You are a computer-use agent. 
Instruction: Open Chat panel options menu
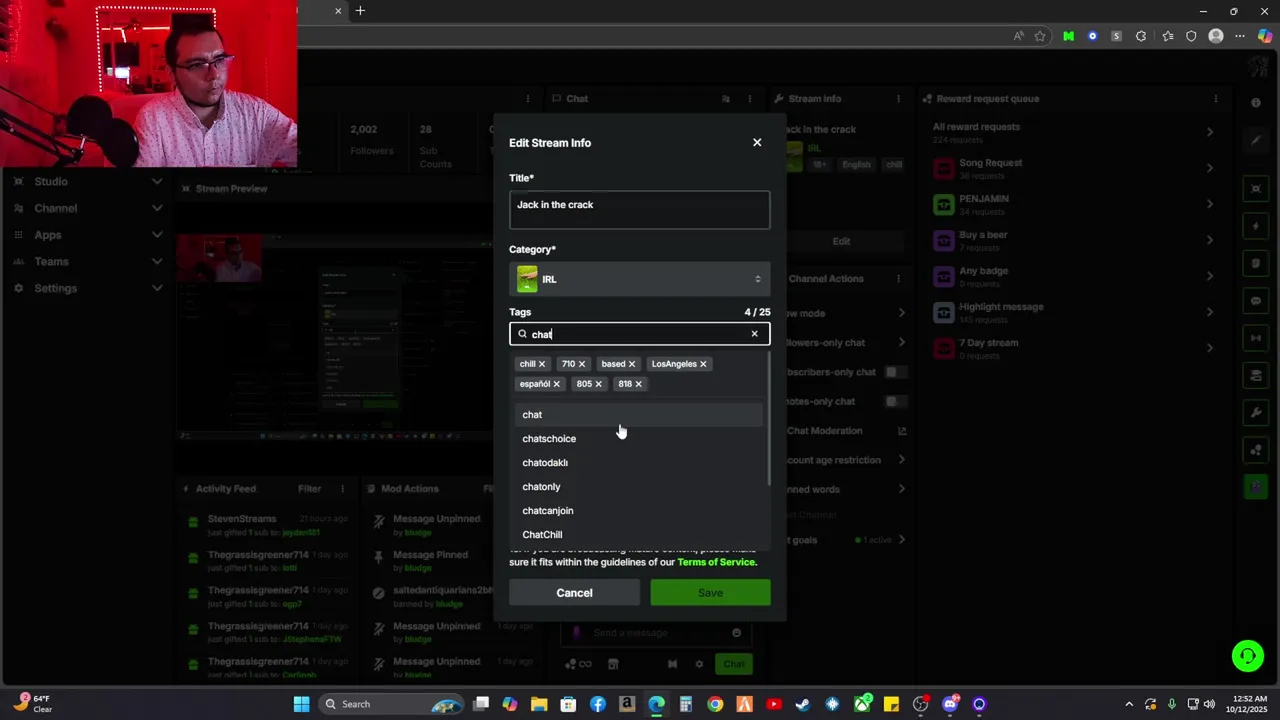coord(750,99)
